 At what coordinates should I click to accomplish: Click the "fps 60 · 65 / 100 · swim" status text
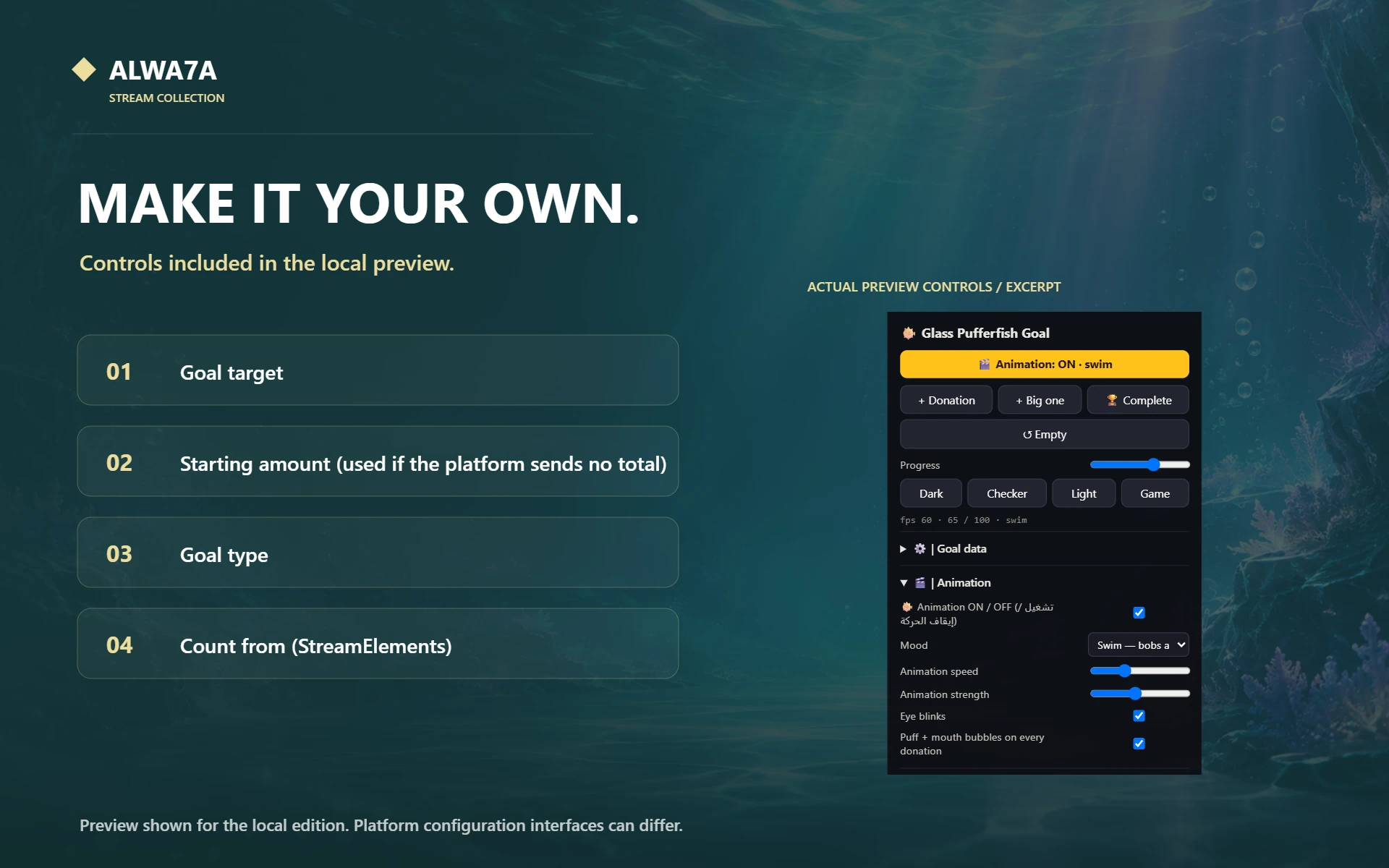tap(963, 520)
